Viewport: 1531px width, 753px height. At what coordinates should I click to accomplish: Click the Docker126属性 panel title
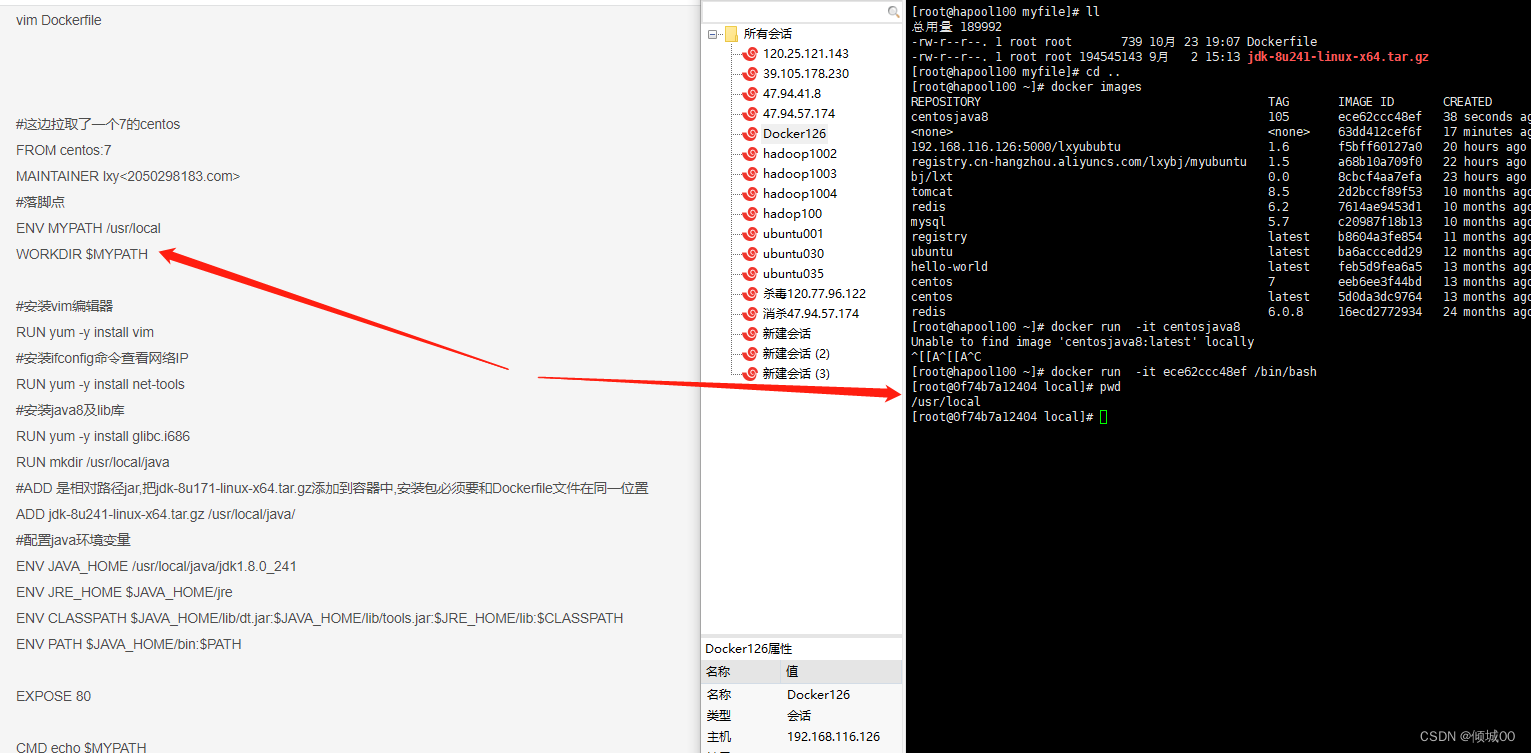tap(749, 649)
